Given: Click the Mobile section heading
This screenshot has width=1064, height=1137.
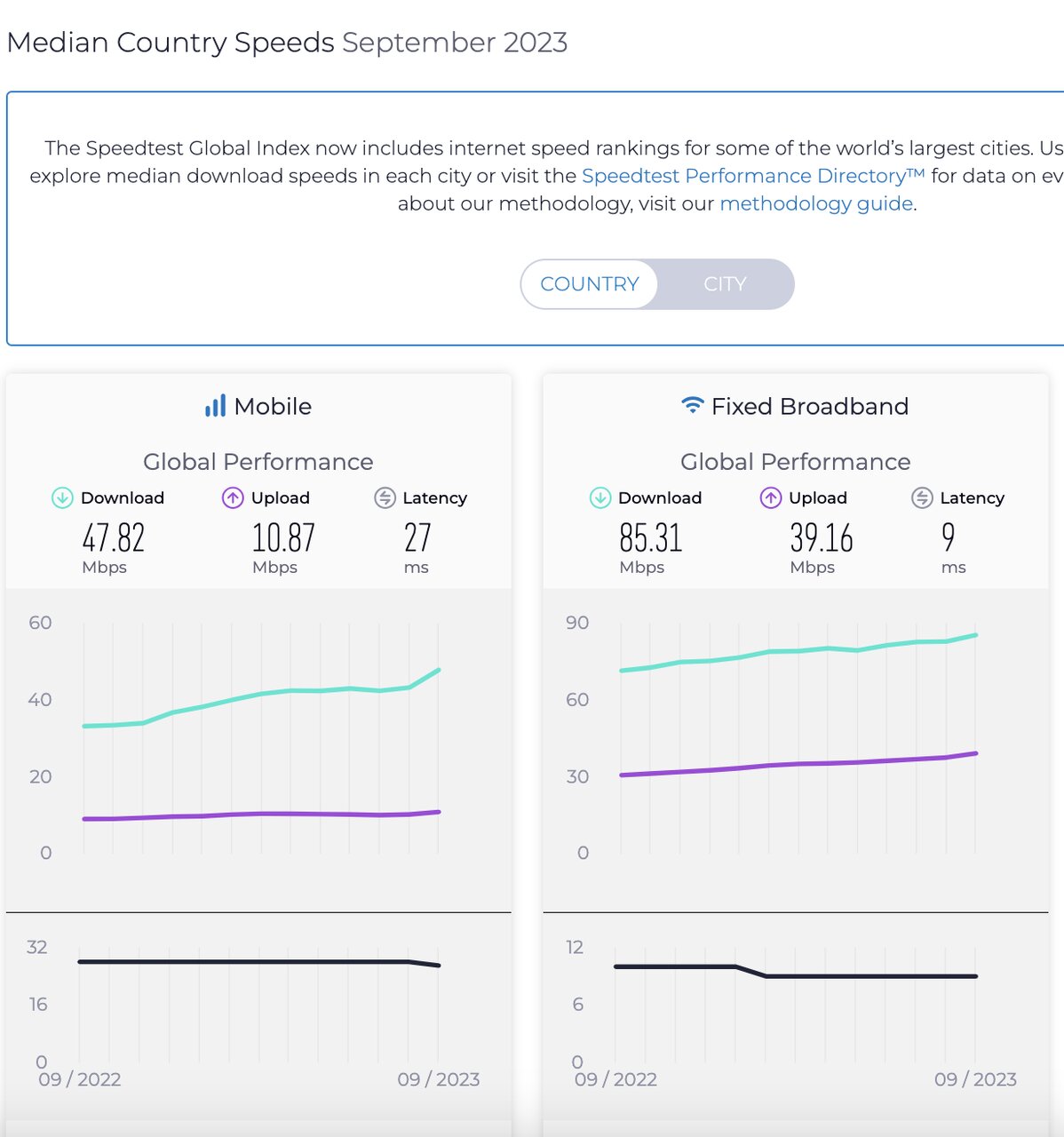Looking at the screenshot, I should pos(273,406).
